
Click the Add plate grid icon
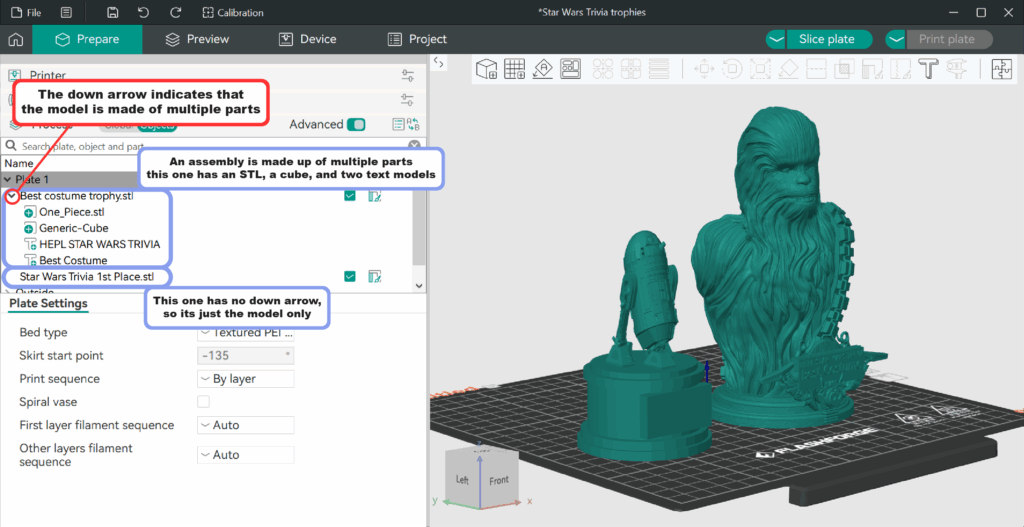[x=515, y=69]
